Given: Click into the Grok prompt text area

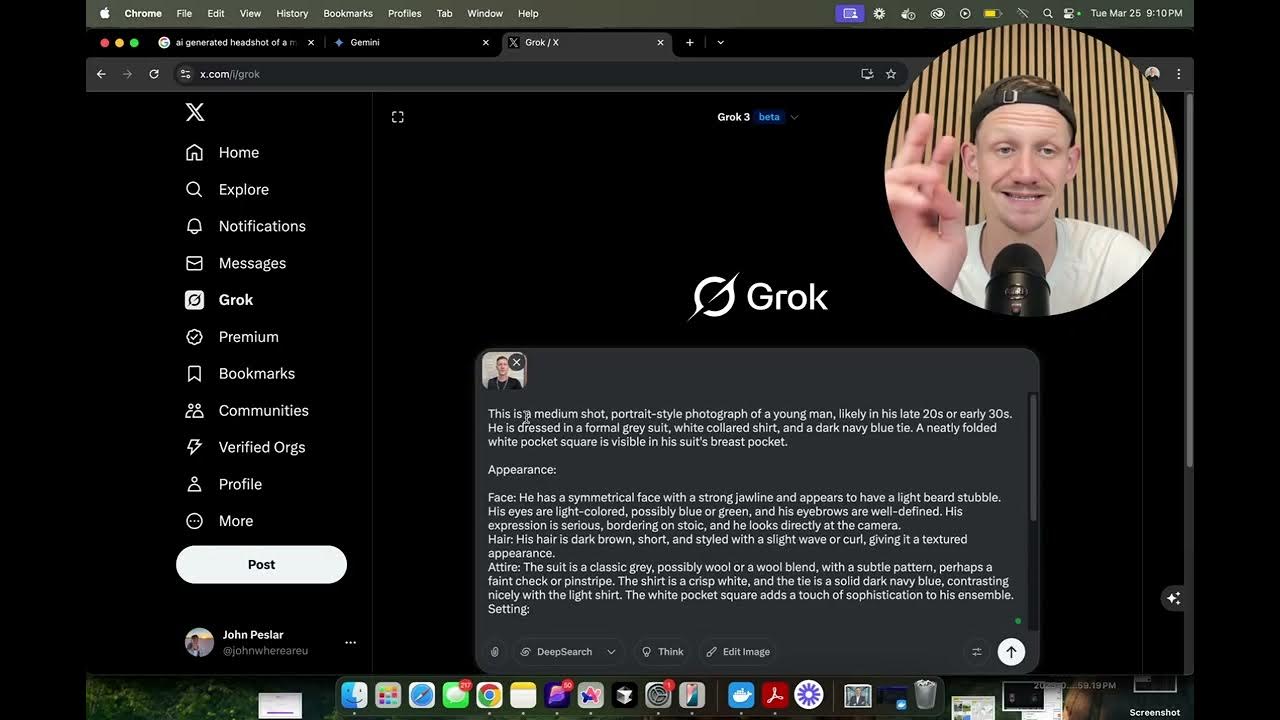Looking at the screenshot, I should pos(752,511).
